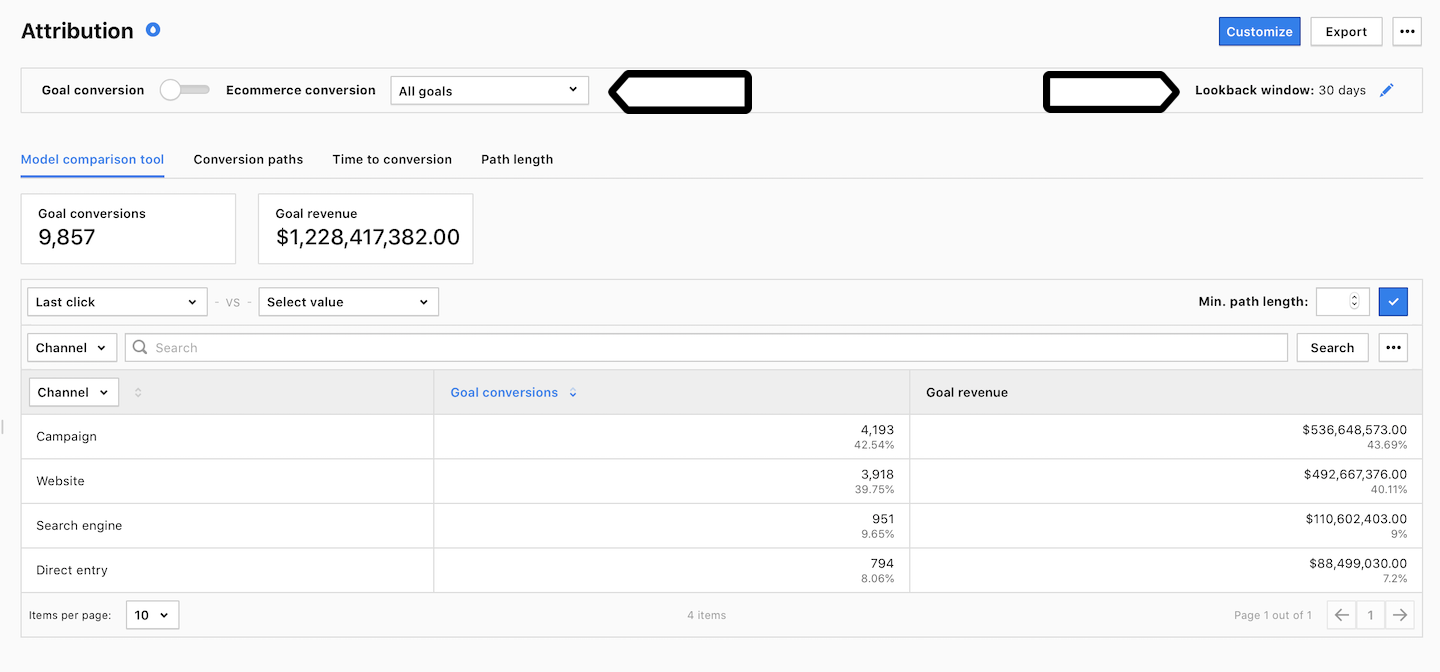This screenshot has height=672, width=1440.
Task: Open the Last click model dropdown
Action: pyautogui.click(x=117, y=302)
